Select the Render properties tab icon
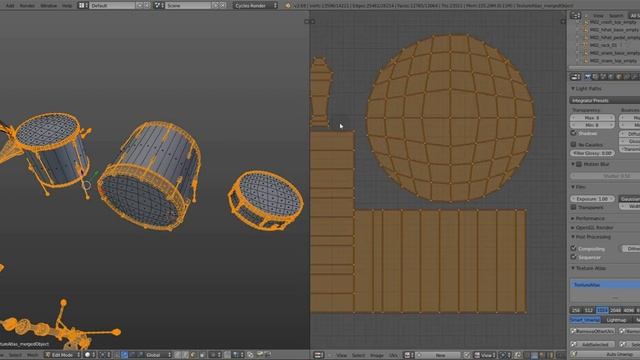Image resolution: width=640 pixels, height=360 pixels. coord(588,76)
